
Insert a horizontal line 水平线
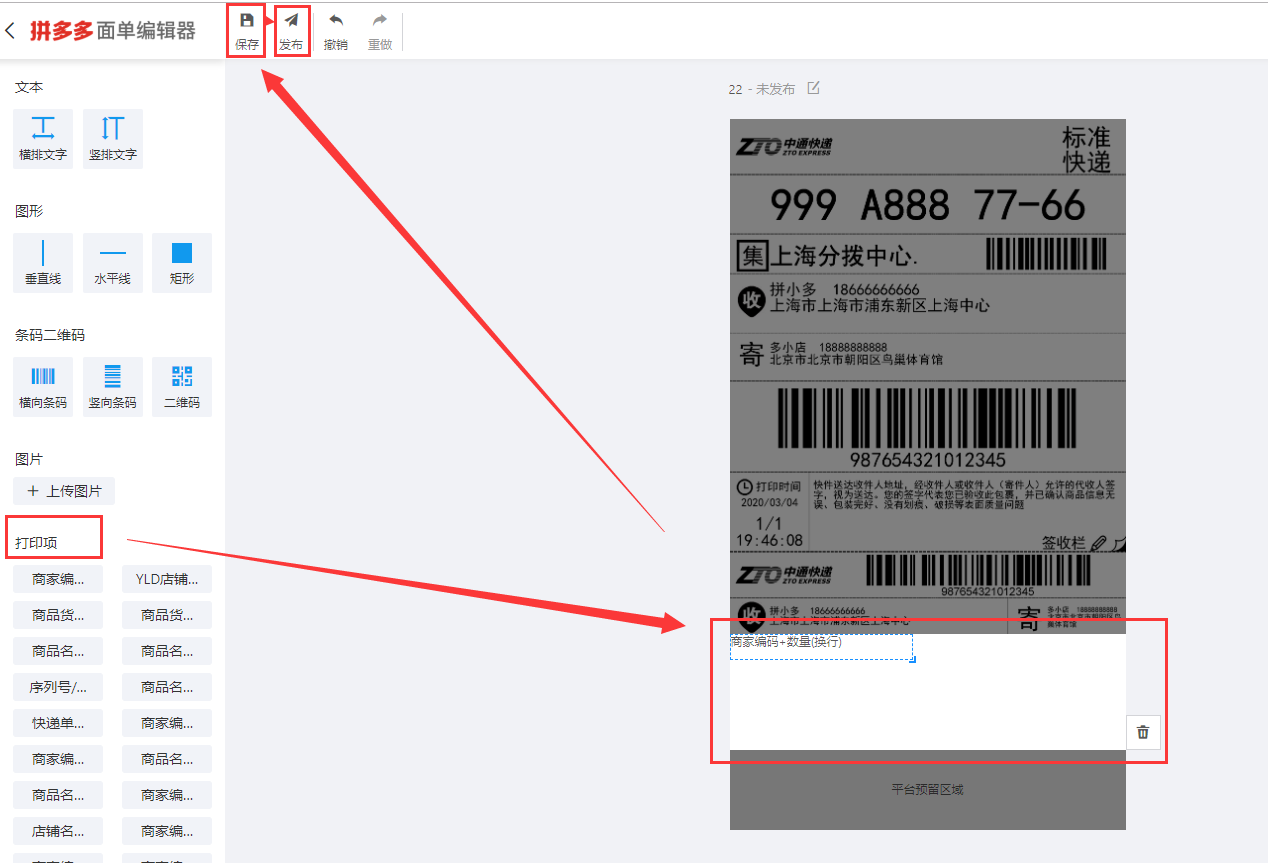point(113,263)
